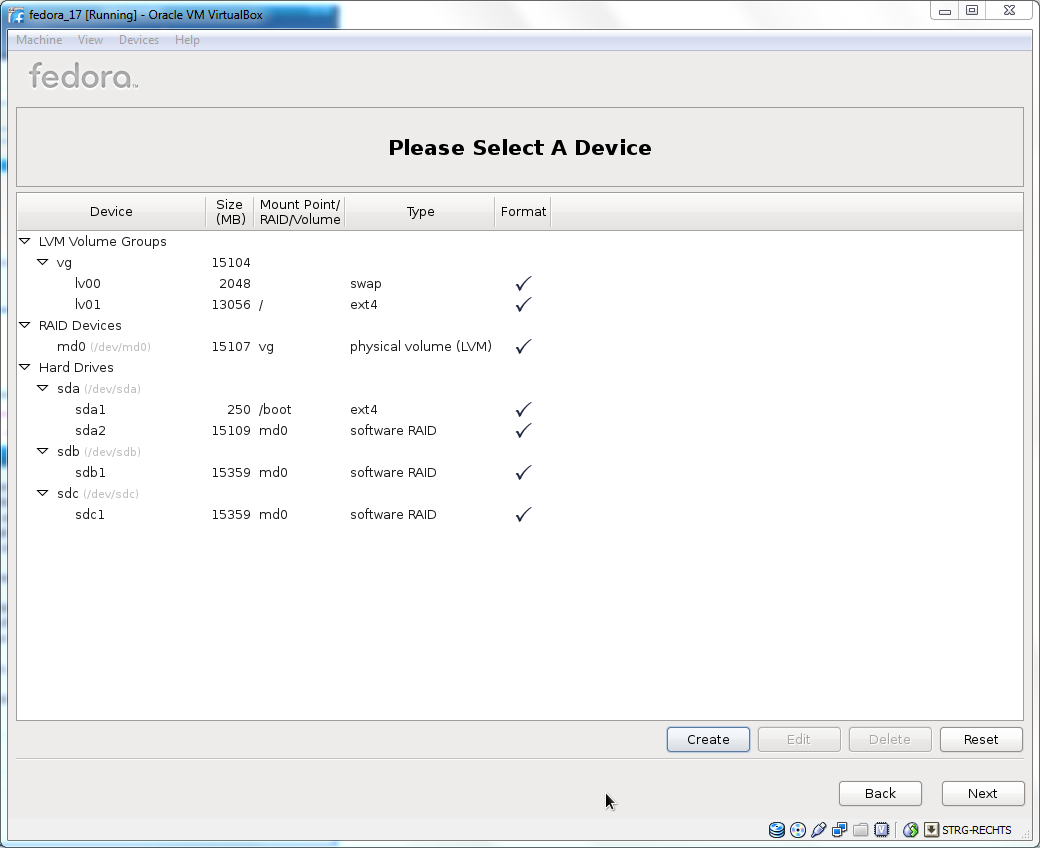Select the lv01 logical volume row

[520, 304]
